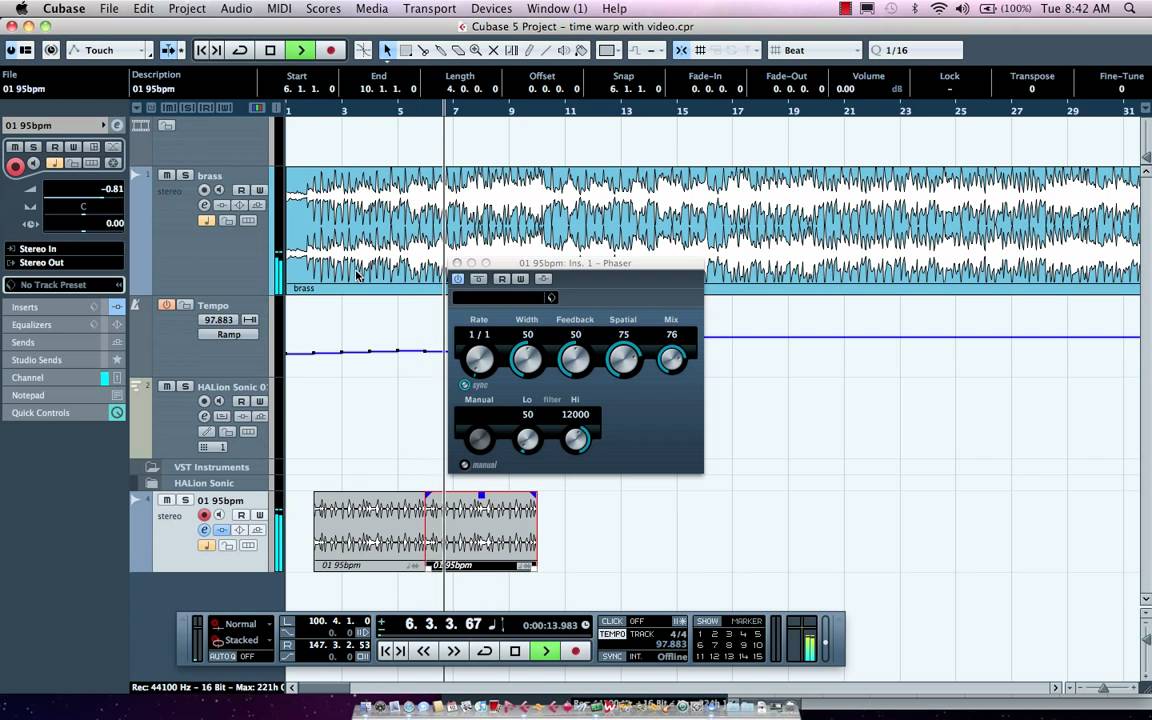Viewport: 1152px width, 720px height.
Task: Mute the HALion Sonic track
Action: coord(167,386)
